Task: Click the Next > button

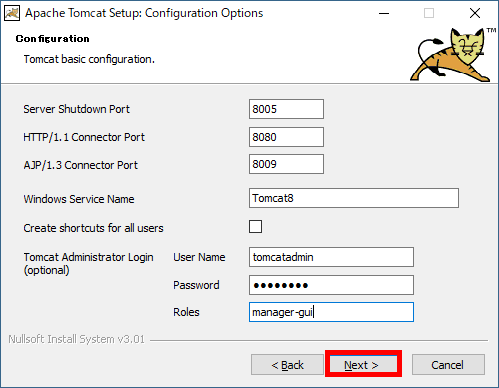Action: [363, 364]
